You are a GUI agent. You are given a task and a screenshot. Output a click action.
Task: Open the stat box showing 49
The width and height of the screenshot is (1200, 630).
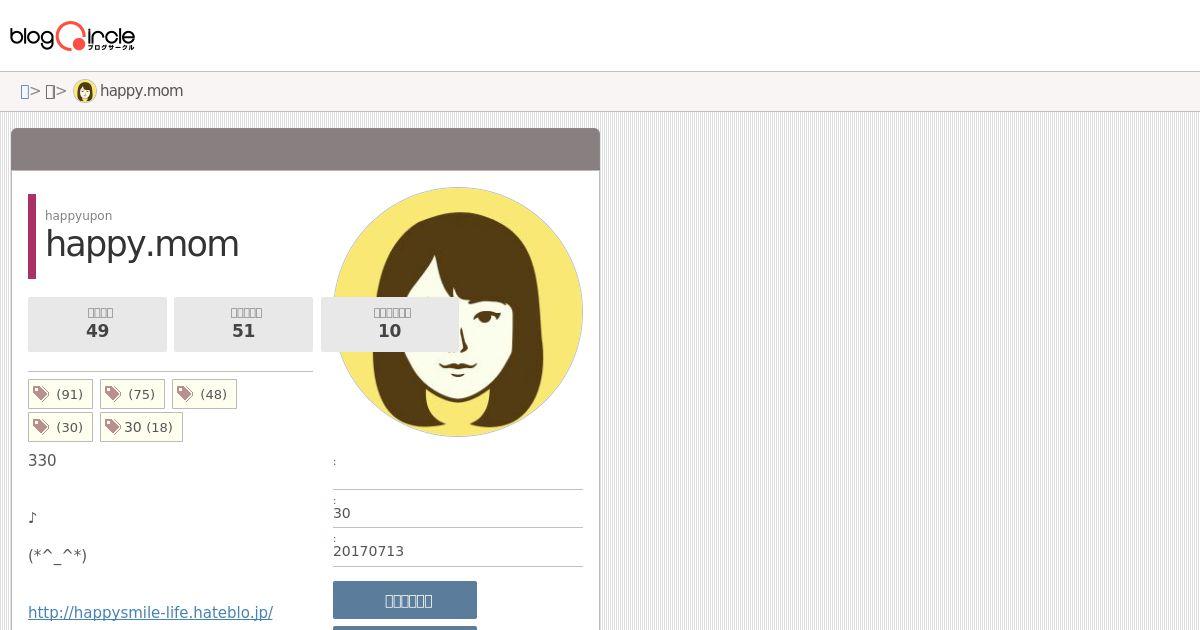(97, 324)
